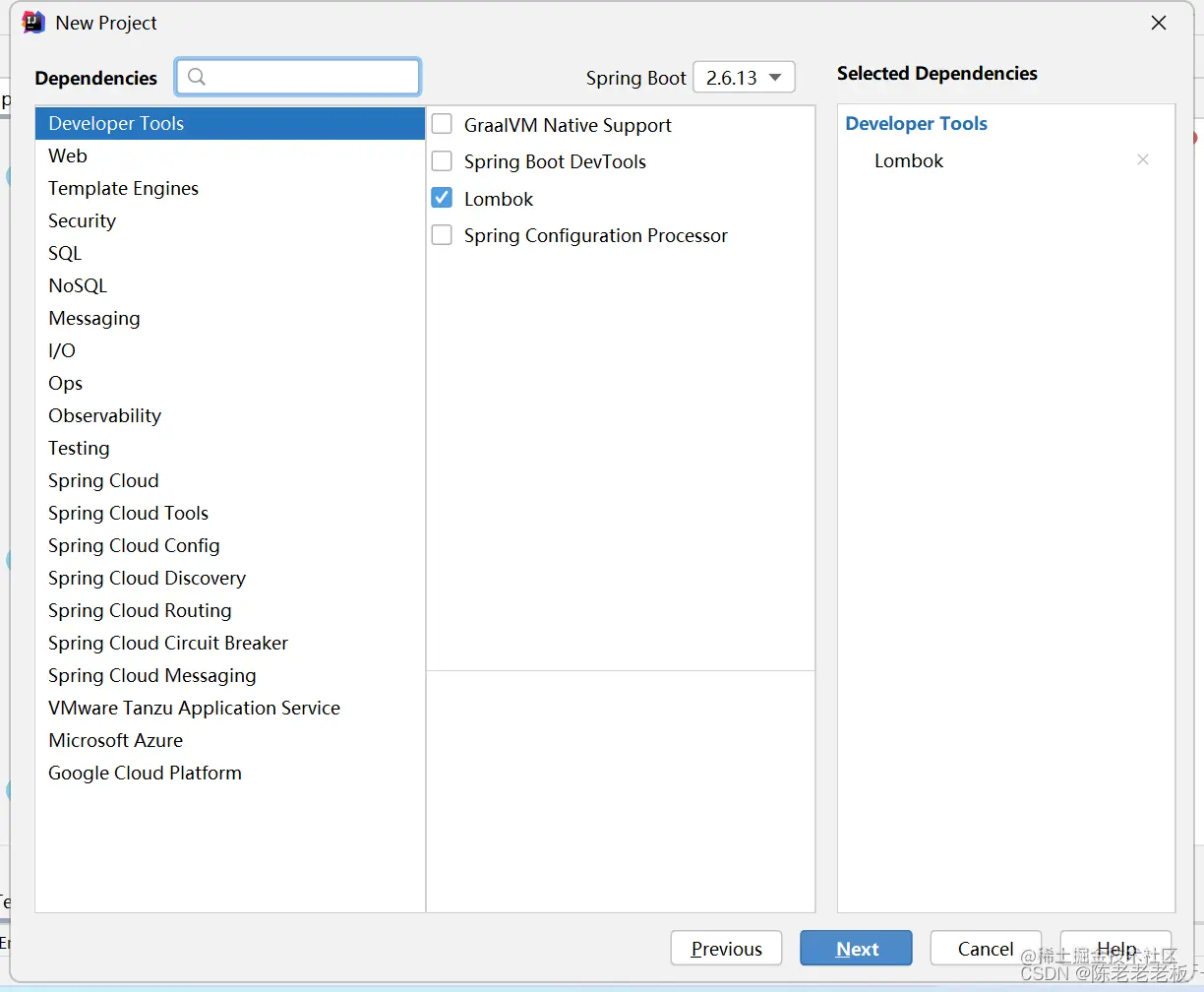Click the Spring Configuration Processor label

pos(596,235)
